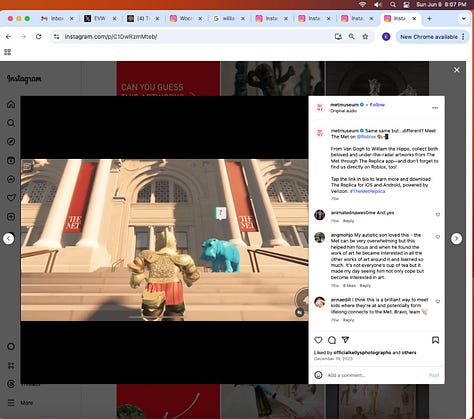This screenshot has height=419, width=474.
Task: Open the emoji picker beside the comment field
Action: [x=318, y=375]
